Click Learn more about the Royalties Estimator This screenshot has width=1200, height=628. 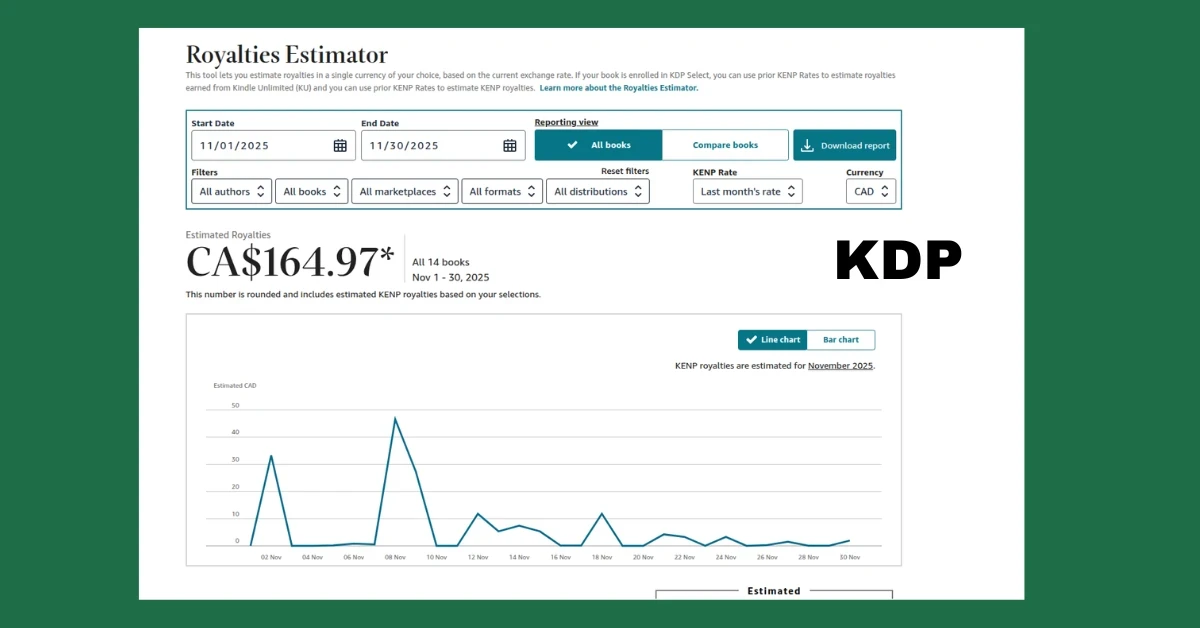click(x=618, y=88)
